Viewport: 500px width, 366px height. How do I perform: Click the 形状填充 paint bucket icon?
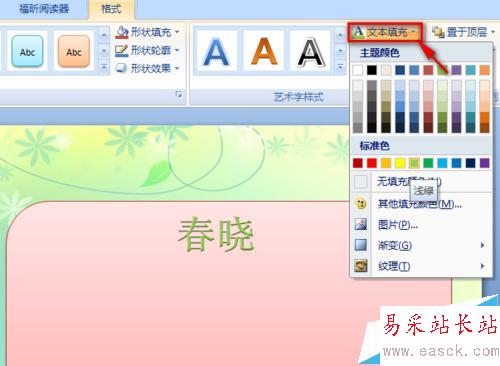click(121, 32)
